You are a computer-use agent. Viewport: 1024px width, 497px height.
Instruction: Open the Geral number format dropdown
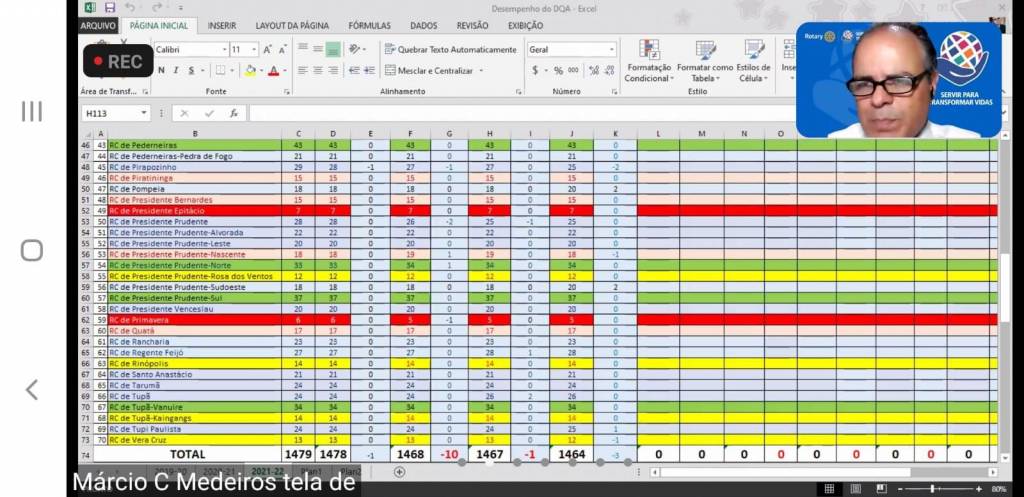pos(611,49)
